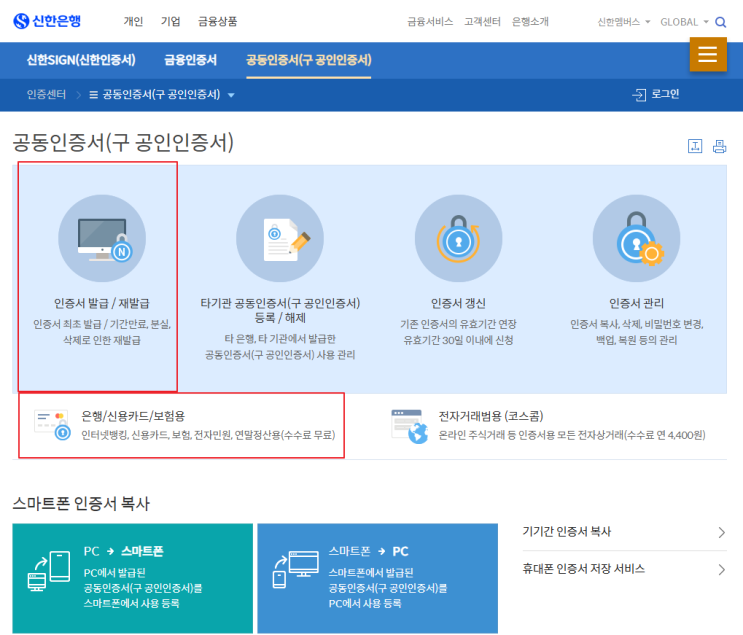This screenshot has width=743, height=635.
Task: Open 휴대폰 인증서 저장 서비스 chevron
Action: 721,569
